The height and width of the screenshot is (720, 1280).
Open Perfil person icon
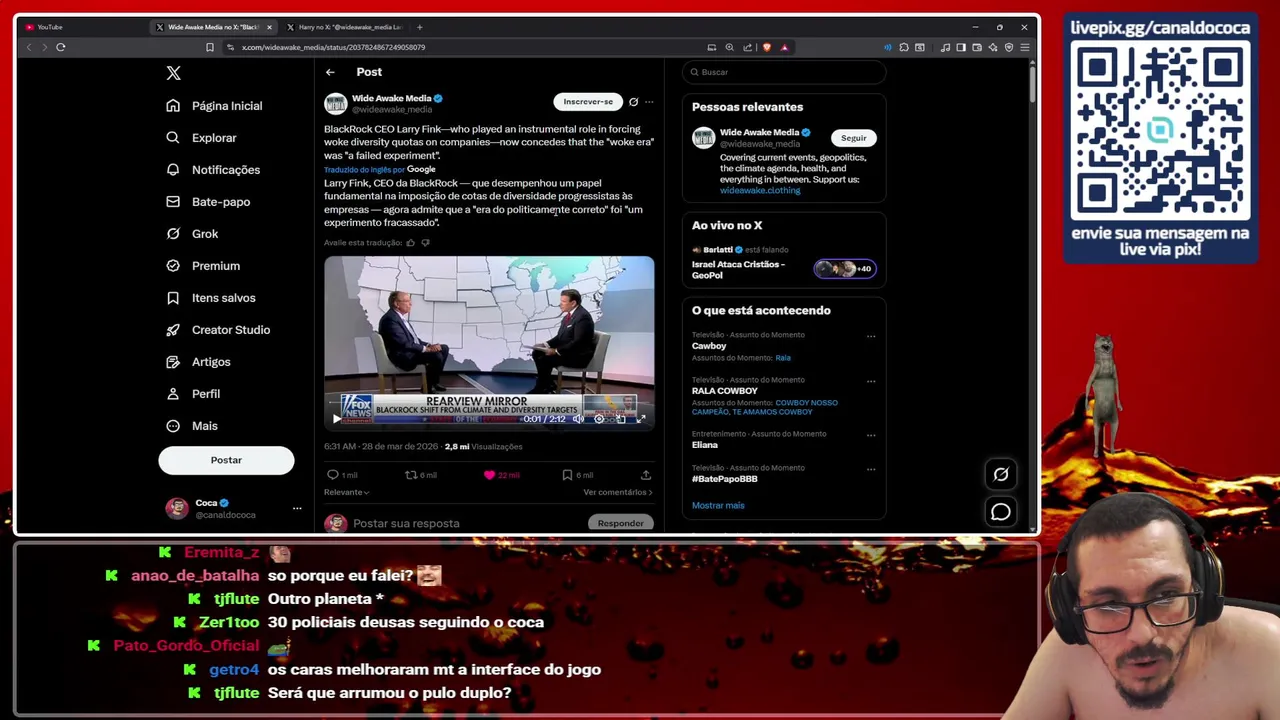(x=173, y=394)
